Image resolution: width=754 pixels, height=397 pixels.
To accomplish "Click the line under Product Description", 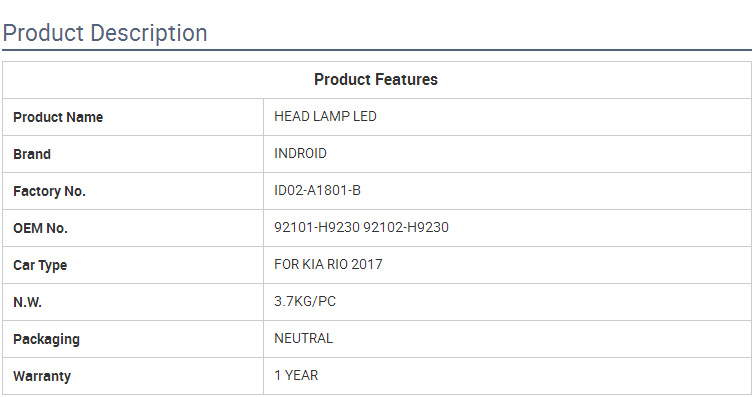I will coord(377,50).
